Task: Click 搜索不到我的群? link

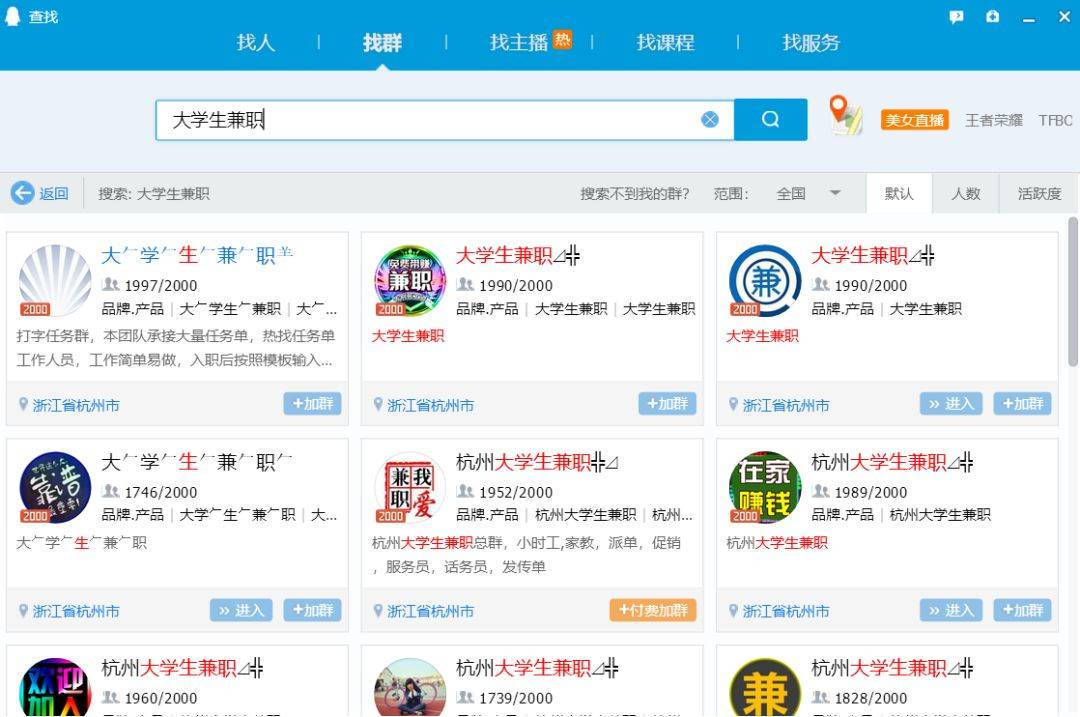Action: tap(634, 194)
